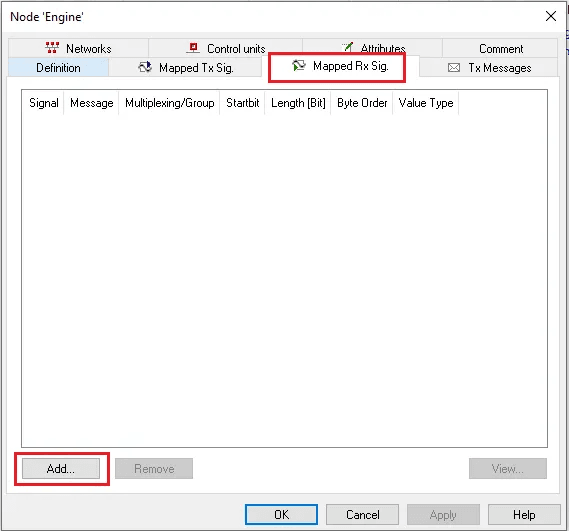Click the Byte Order column header

tap(362, 103)
